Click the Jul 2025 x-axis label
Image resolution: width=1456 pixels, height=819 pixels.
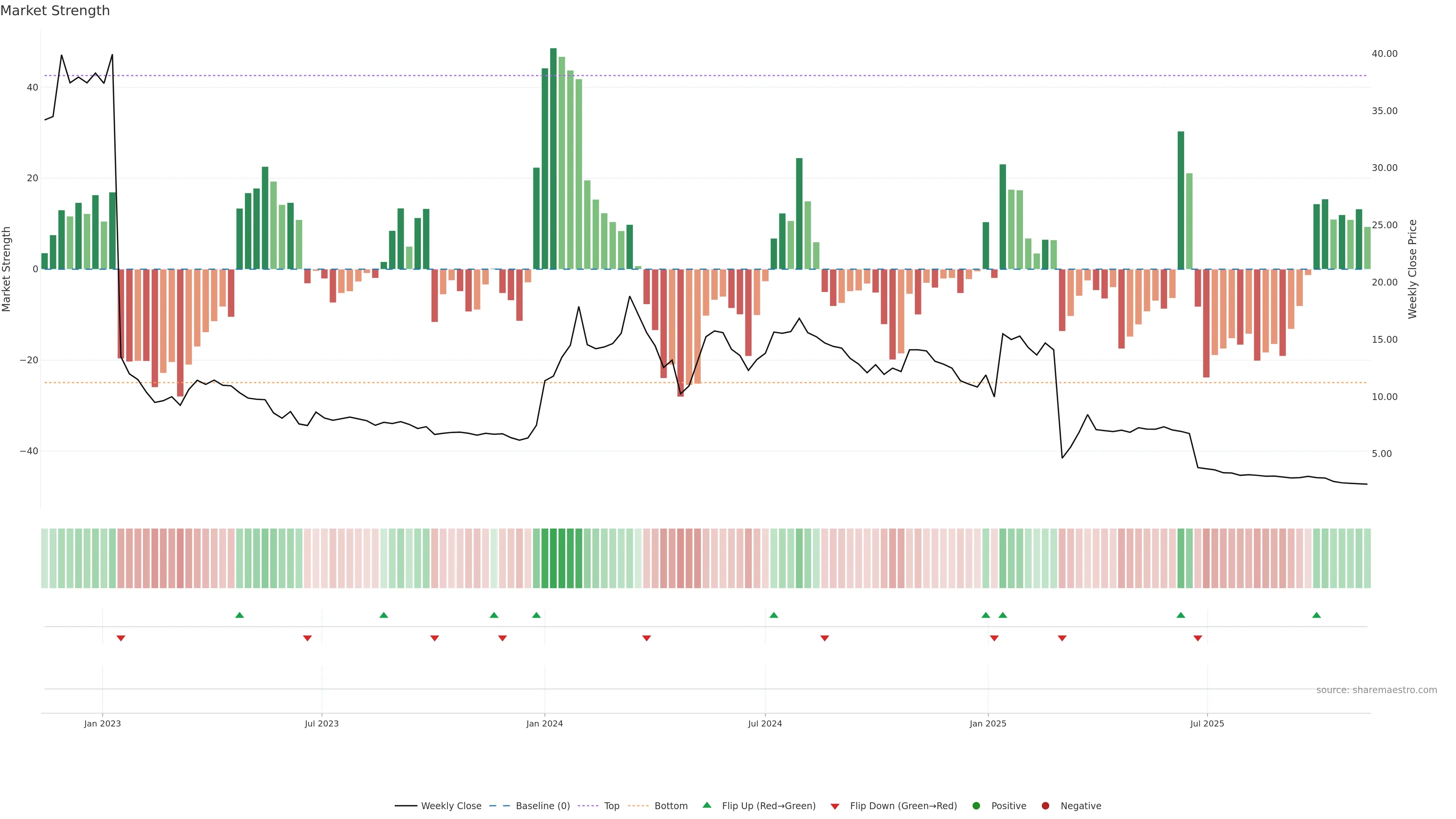tap(1207, 723)
